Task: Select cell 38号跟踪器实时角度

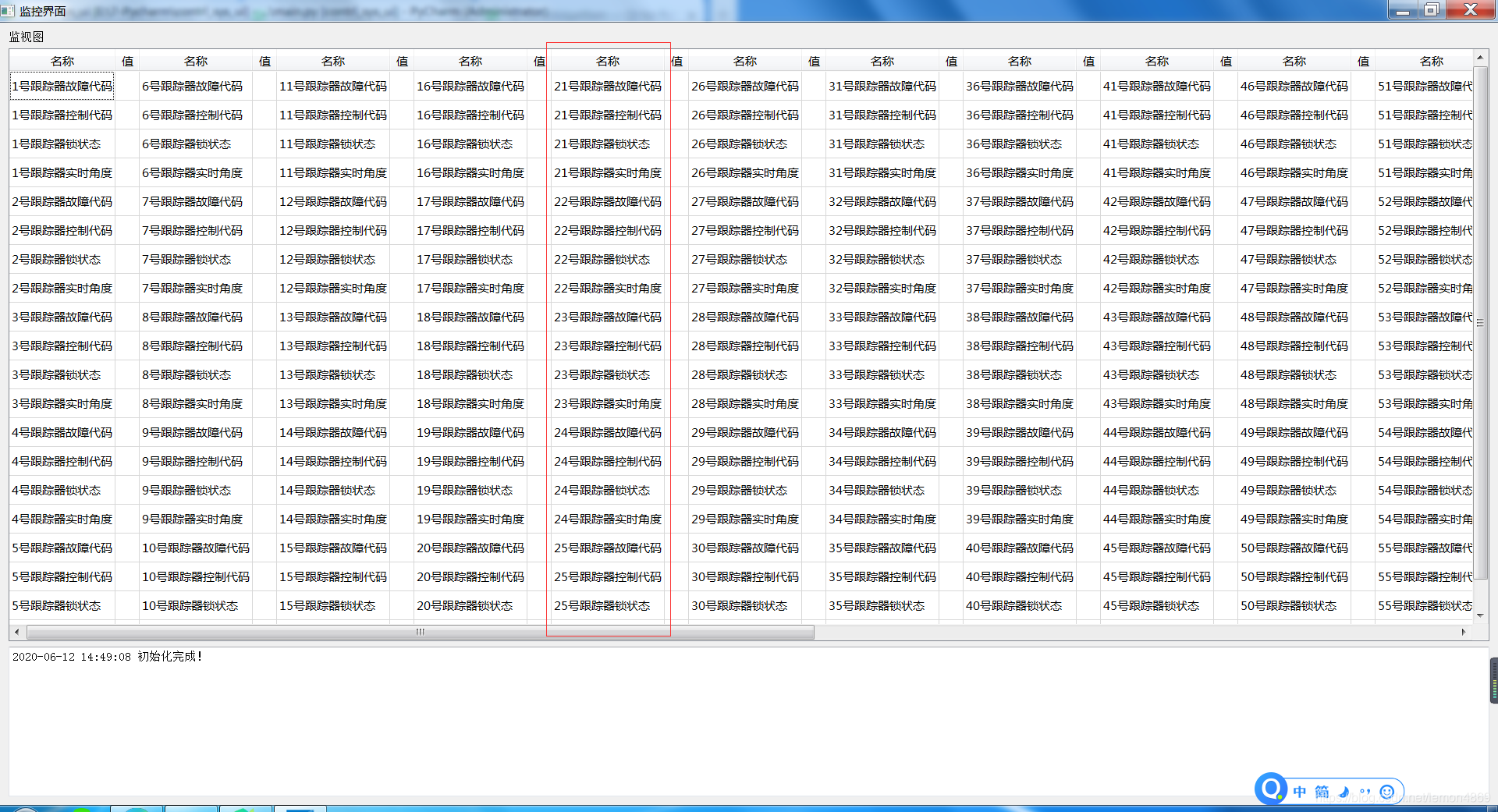Action: tap(1020, 404)
